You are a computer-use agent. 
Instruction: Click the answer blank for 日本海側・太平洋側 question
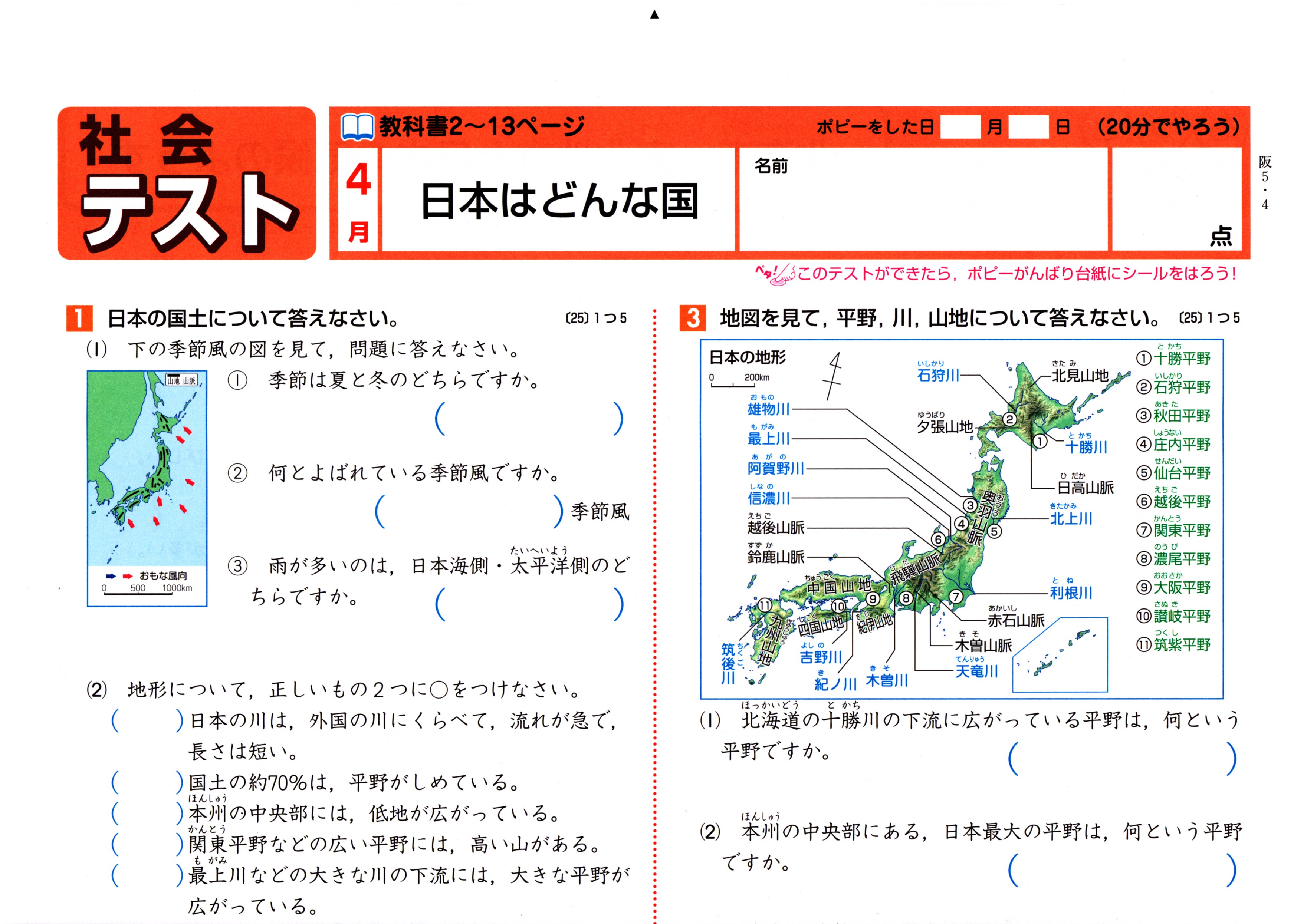coord(529,604)
